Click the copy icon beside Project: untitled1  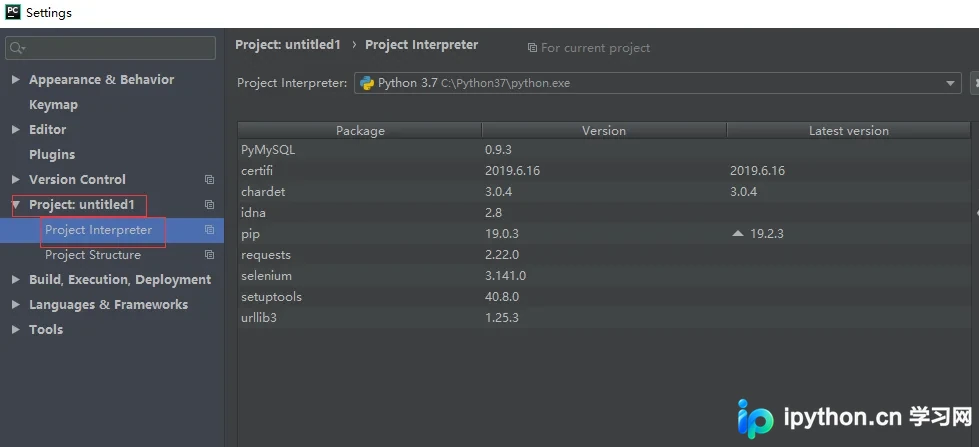(210, 205)
